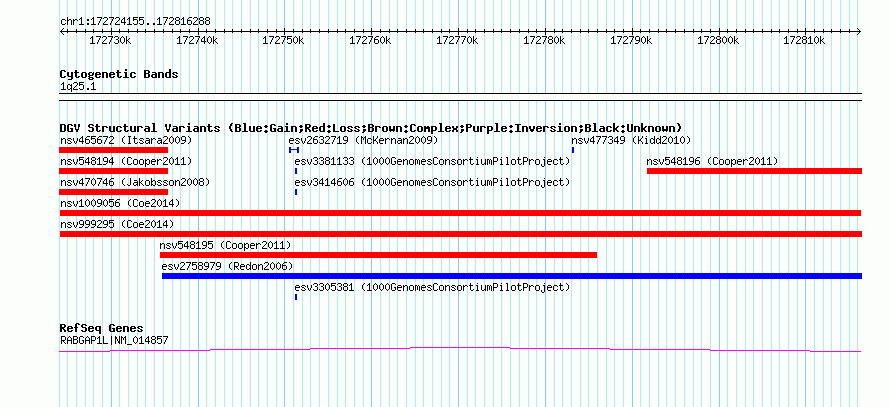Click the 172740k ruler label
The width and height of the screenshot is (890, 407).
[x=198, y=41]
